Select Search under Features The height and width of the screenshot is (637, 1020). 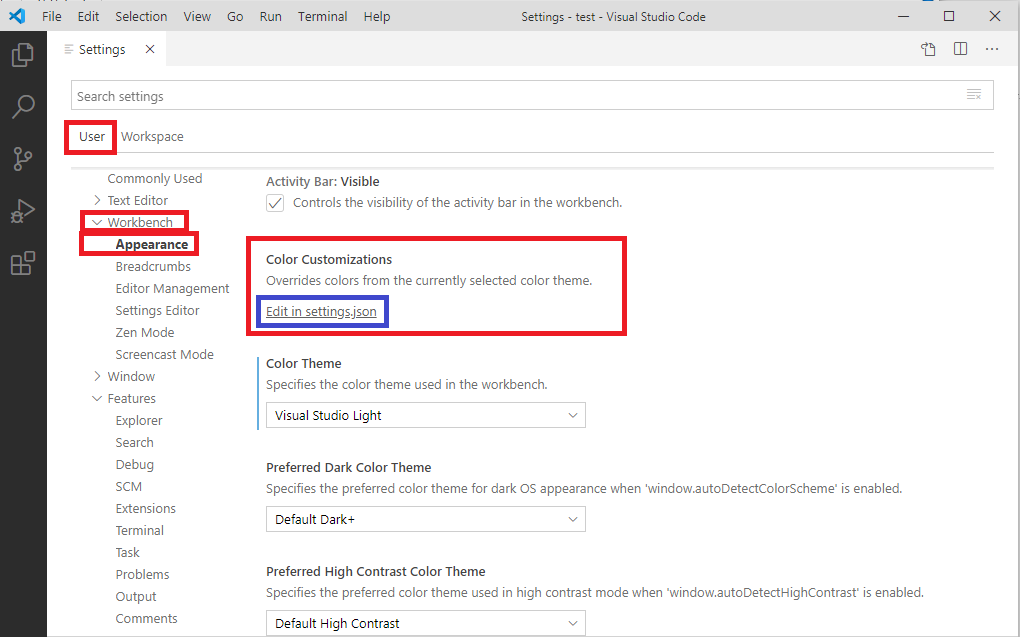pos(135,442)
